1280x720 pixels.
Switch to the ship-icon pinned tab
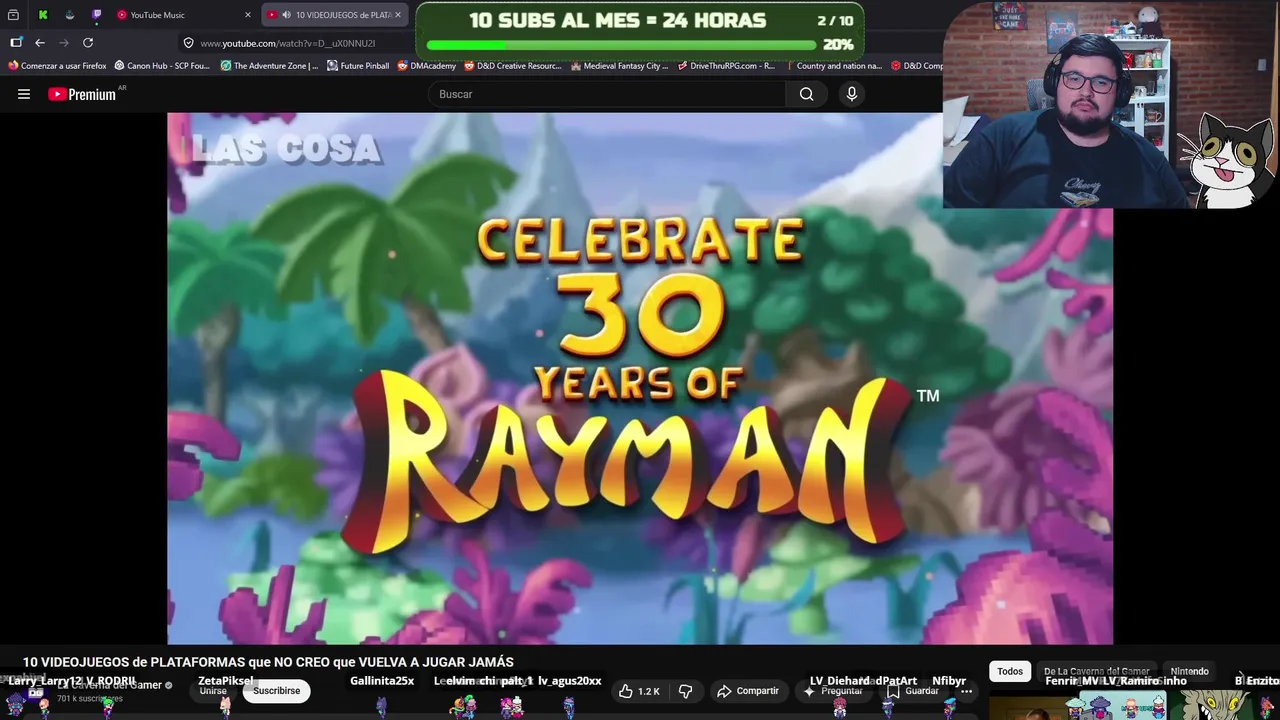[x=69, y=15]
